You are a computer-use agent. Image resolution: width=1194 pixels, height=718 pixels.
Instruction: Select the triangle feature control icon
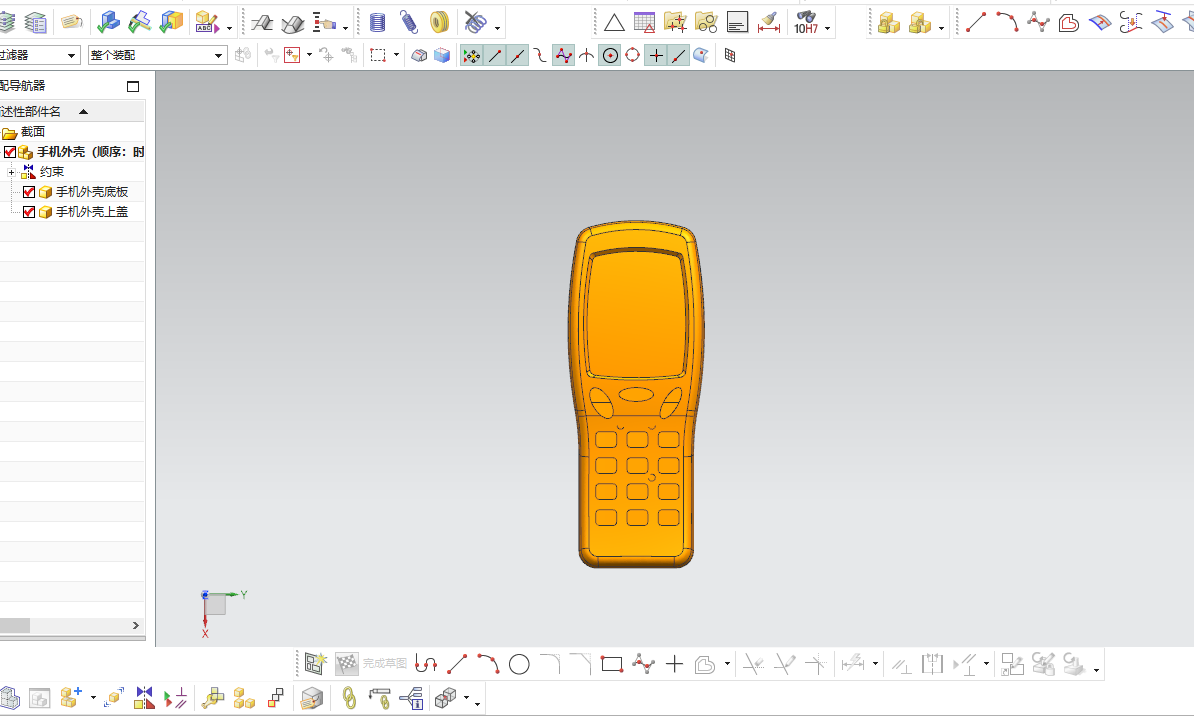click(x=614, y=23)
